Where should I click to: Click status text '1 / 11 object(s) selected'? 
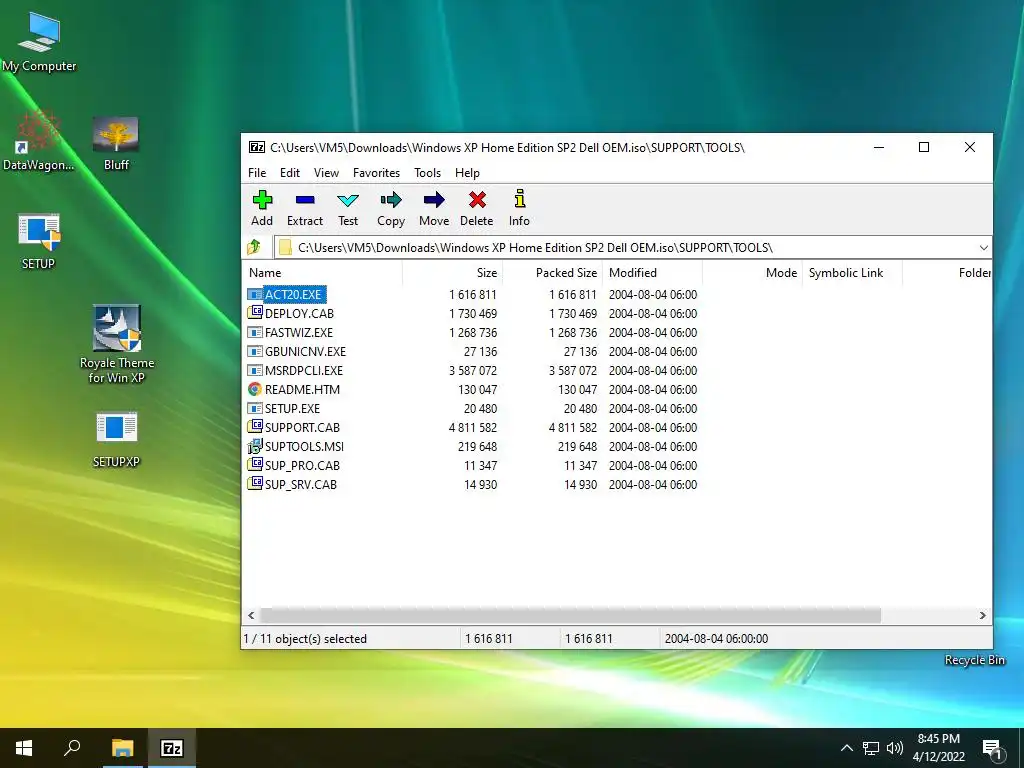click(305, 639)
